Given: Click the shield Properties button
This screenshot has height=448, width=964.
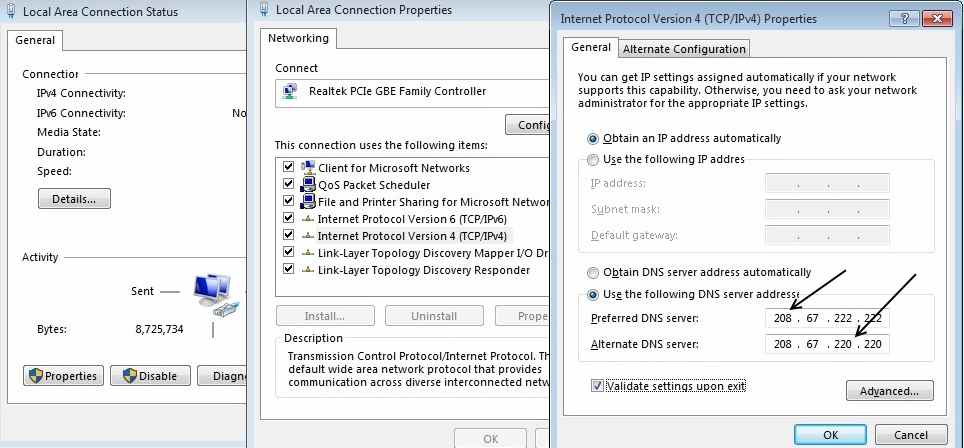Looking at the screenshot, I should pos(63,375).
